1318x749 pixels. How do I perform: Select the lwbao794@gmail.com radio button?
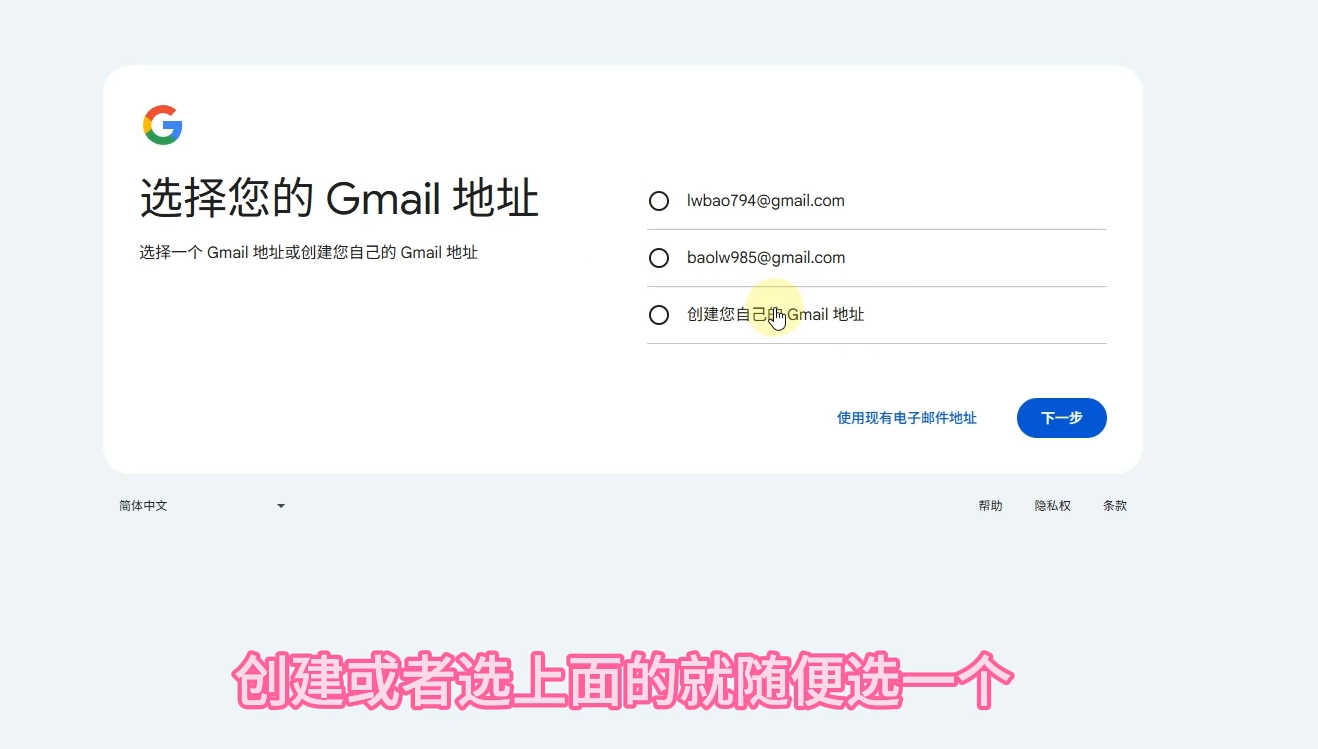click(x=659, y=201)
